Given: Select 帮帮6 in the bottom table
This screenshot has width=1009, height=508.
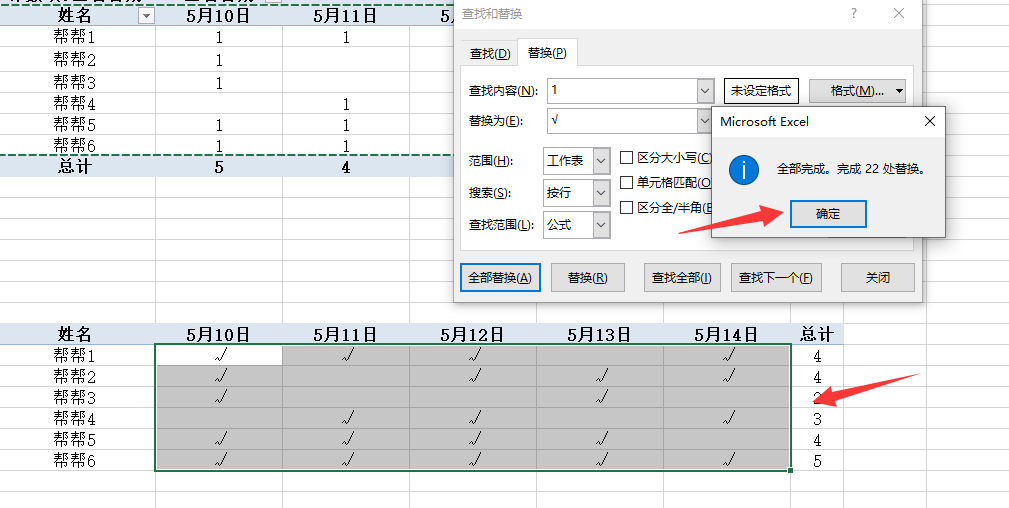Looking at the screenshot, I should pyautogui.click(x=75, y=460).
